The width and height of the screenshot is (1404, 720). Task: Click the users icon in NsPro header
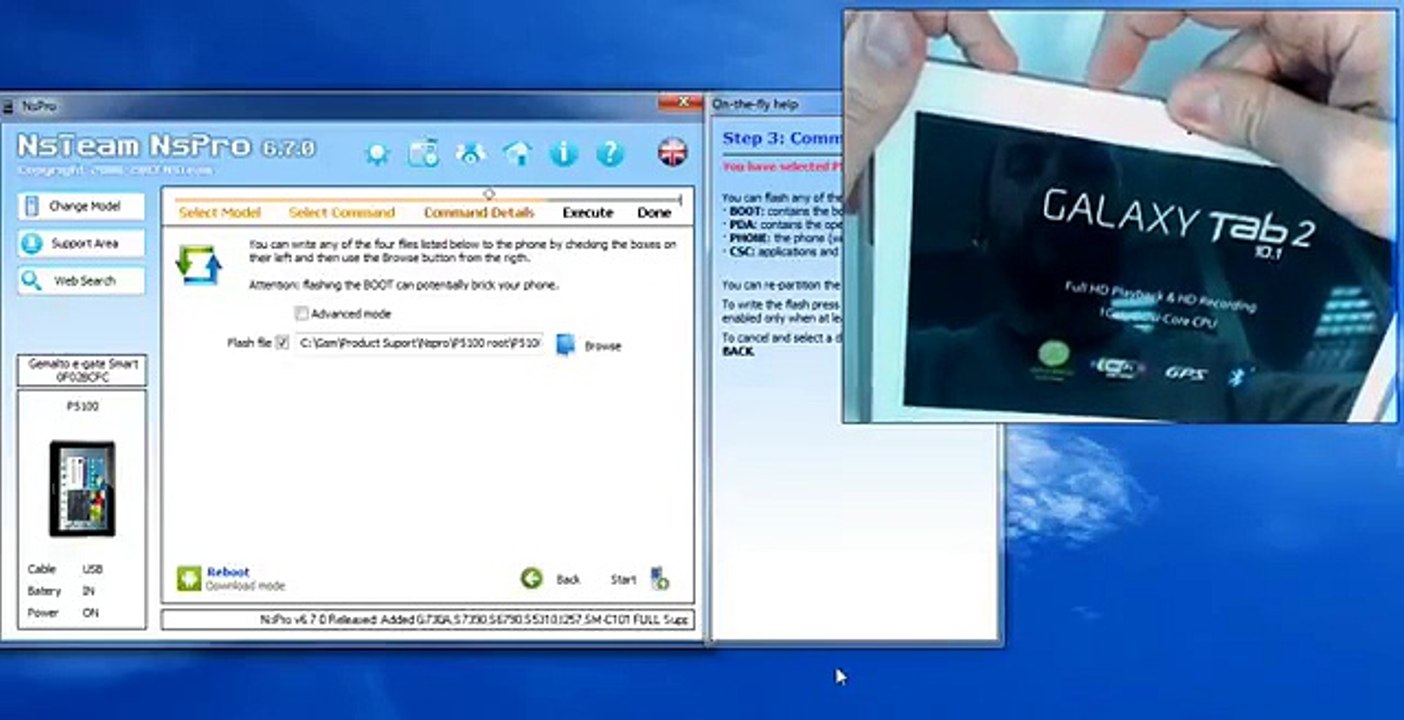point(470,153)
